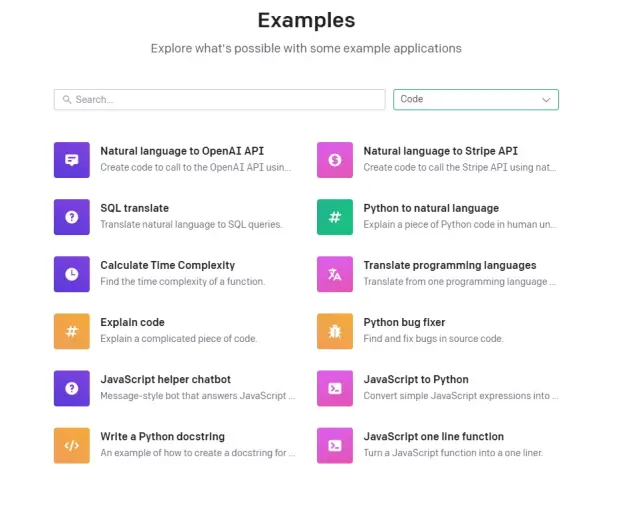This screenshot has height=506, width=640.
Task: Click the Natural language to Stripe API icon
Action: tap(335, 160)
